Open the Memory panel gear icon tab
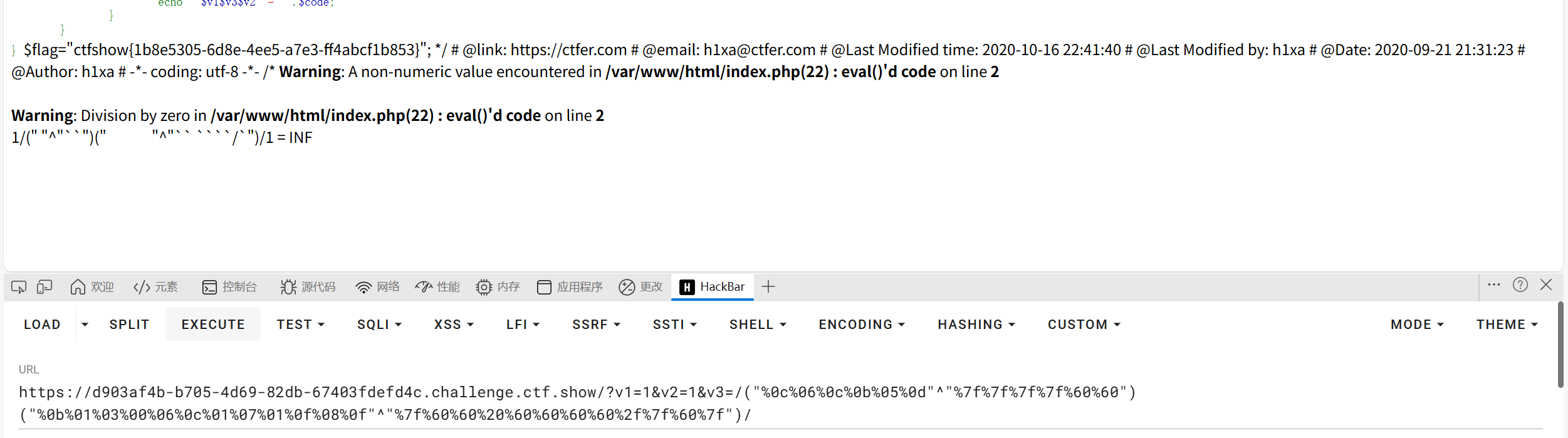The image size is (1568, 438). (x=498, y=287)
